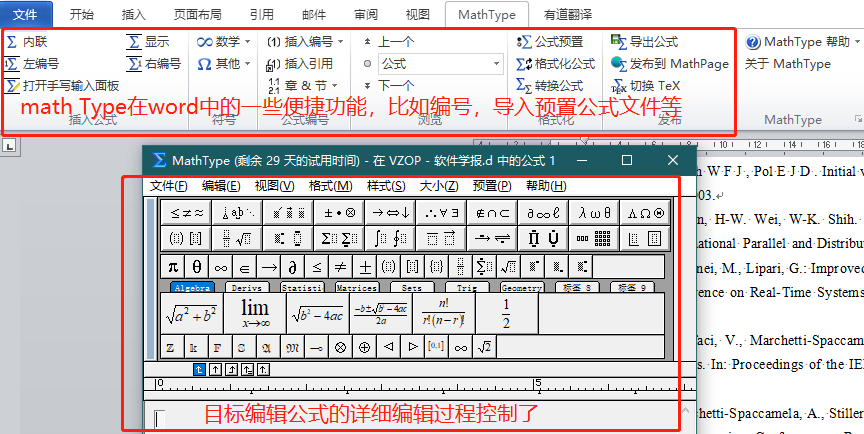
Task: Insert ⊗ symbol from bottom bar
Action: tap(341, 348)
